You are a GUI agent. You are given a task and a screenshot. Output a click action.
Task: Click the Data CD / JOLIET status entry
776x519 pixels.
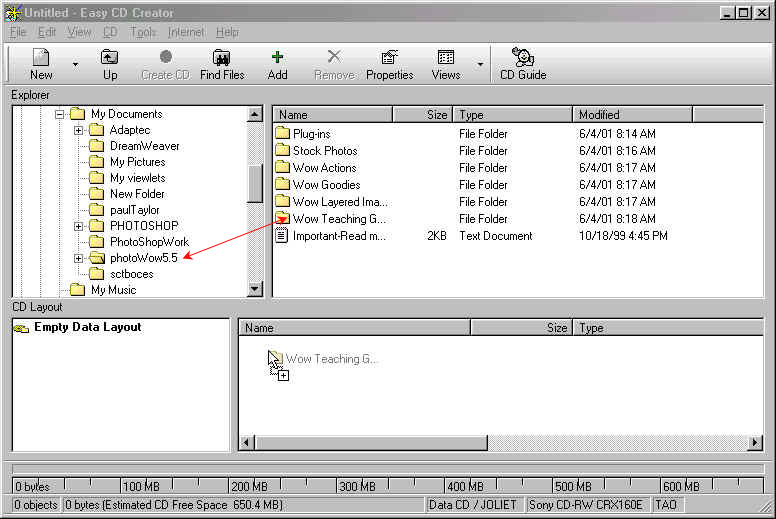coord(473,505)
